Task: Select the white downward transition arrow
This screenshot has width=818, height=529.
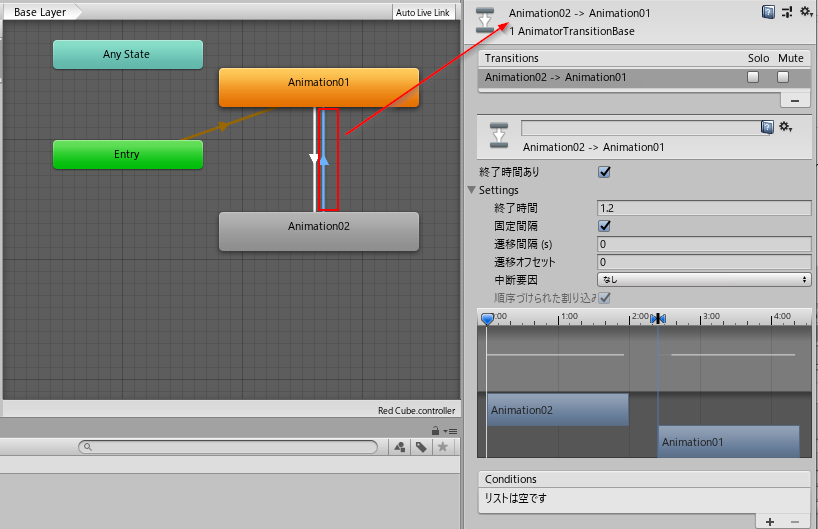Action: click(x=314, y=158)
